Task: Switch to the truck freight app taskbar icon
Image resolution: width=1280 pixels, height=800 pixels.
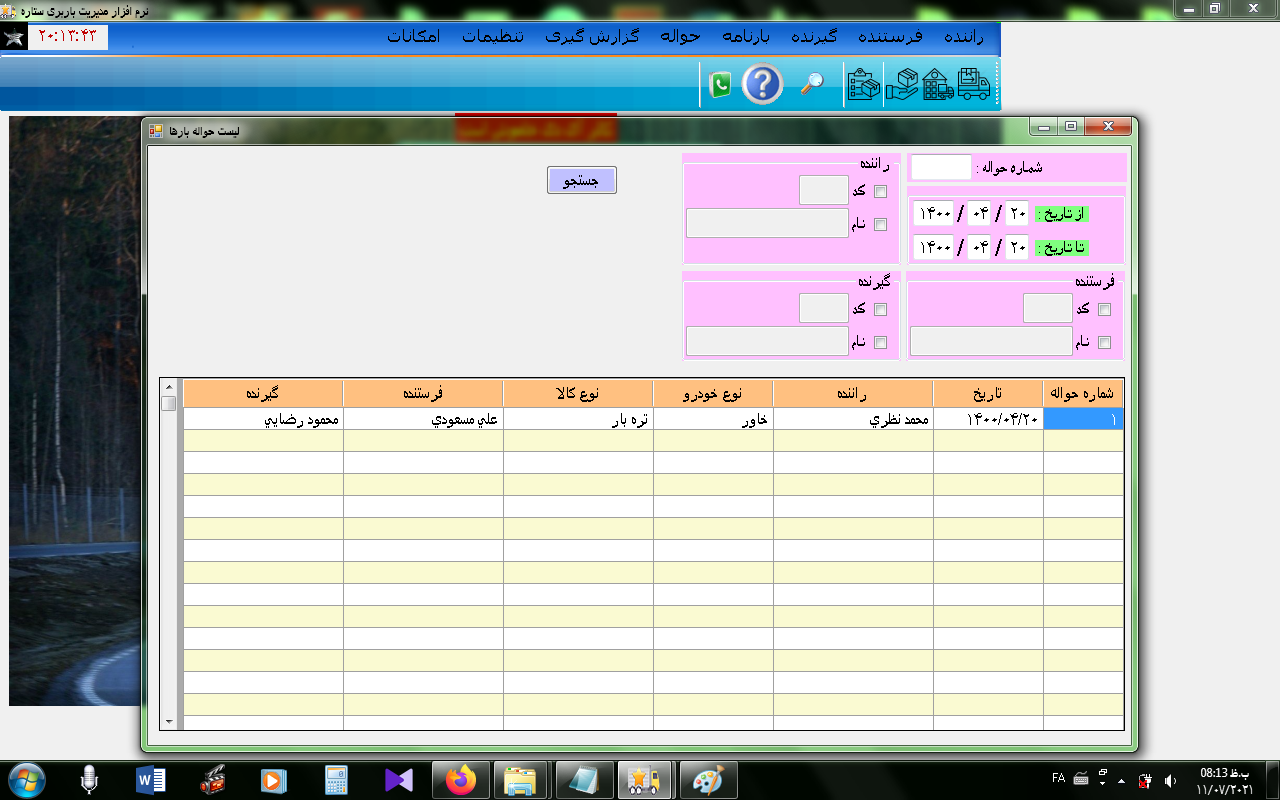Action: coord(645,780)
